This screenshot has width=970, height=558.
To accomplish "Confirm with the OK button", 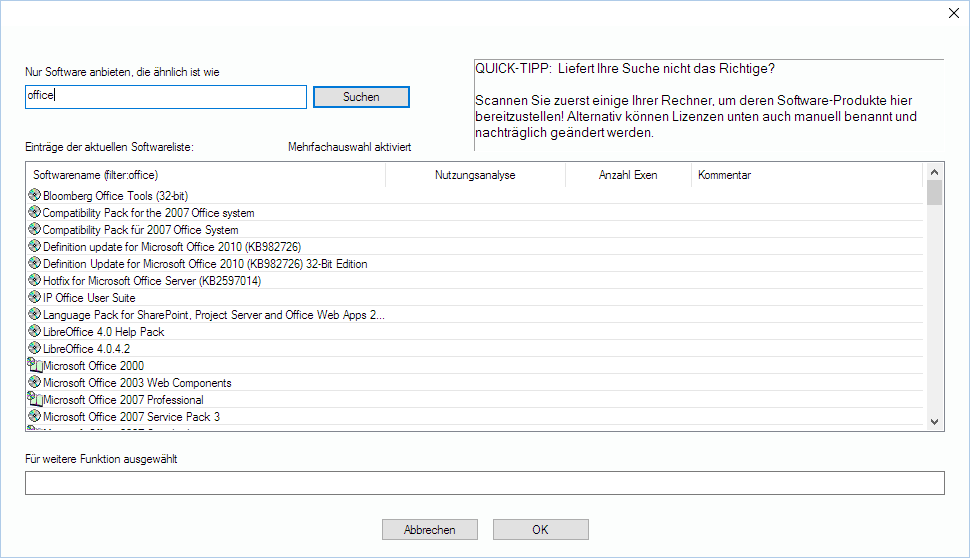I will point(541,530).
